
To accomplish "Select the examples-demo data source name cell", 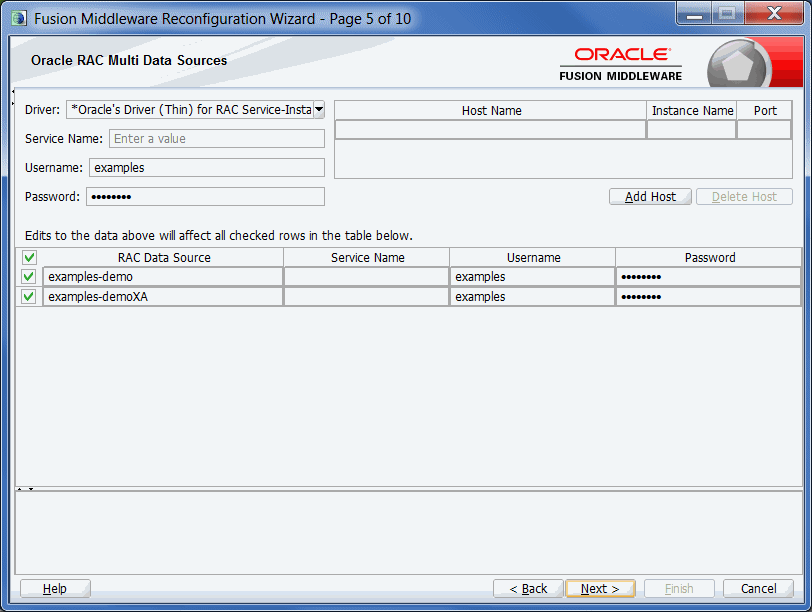I will click(x=163, y=276).
